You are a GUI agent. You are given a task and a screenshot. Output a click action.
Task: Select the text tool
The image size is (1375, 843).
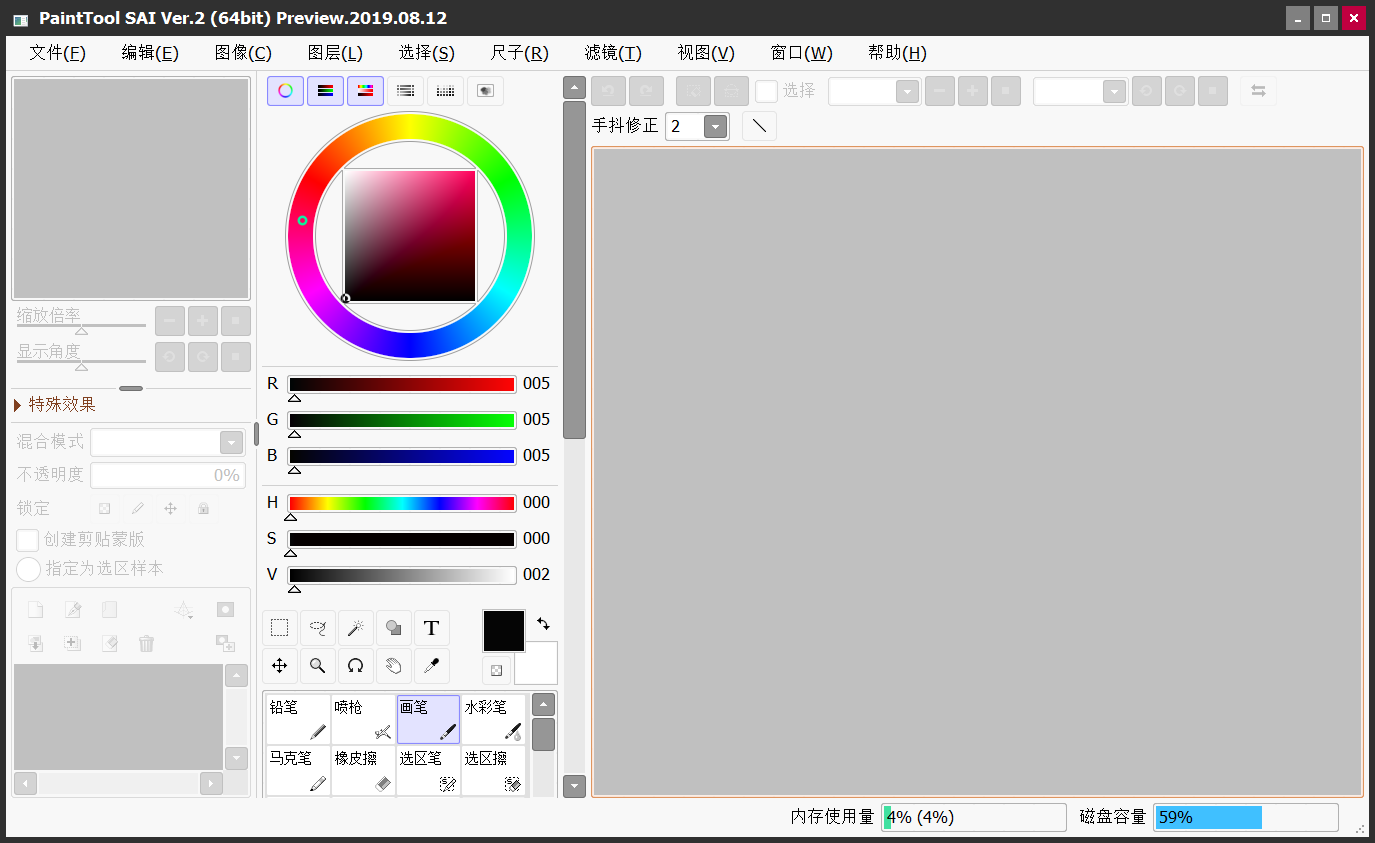(x=431, y=628)
